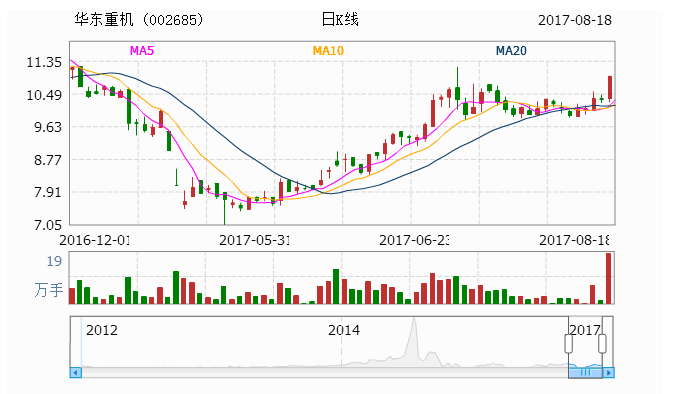The image size is (679, 394).
Task: Click the 万手 volume unit label
Action: point(49,290)
